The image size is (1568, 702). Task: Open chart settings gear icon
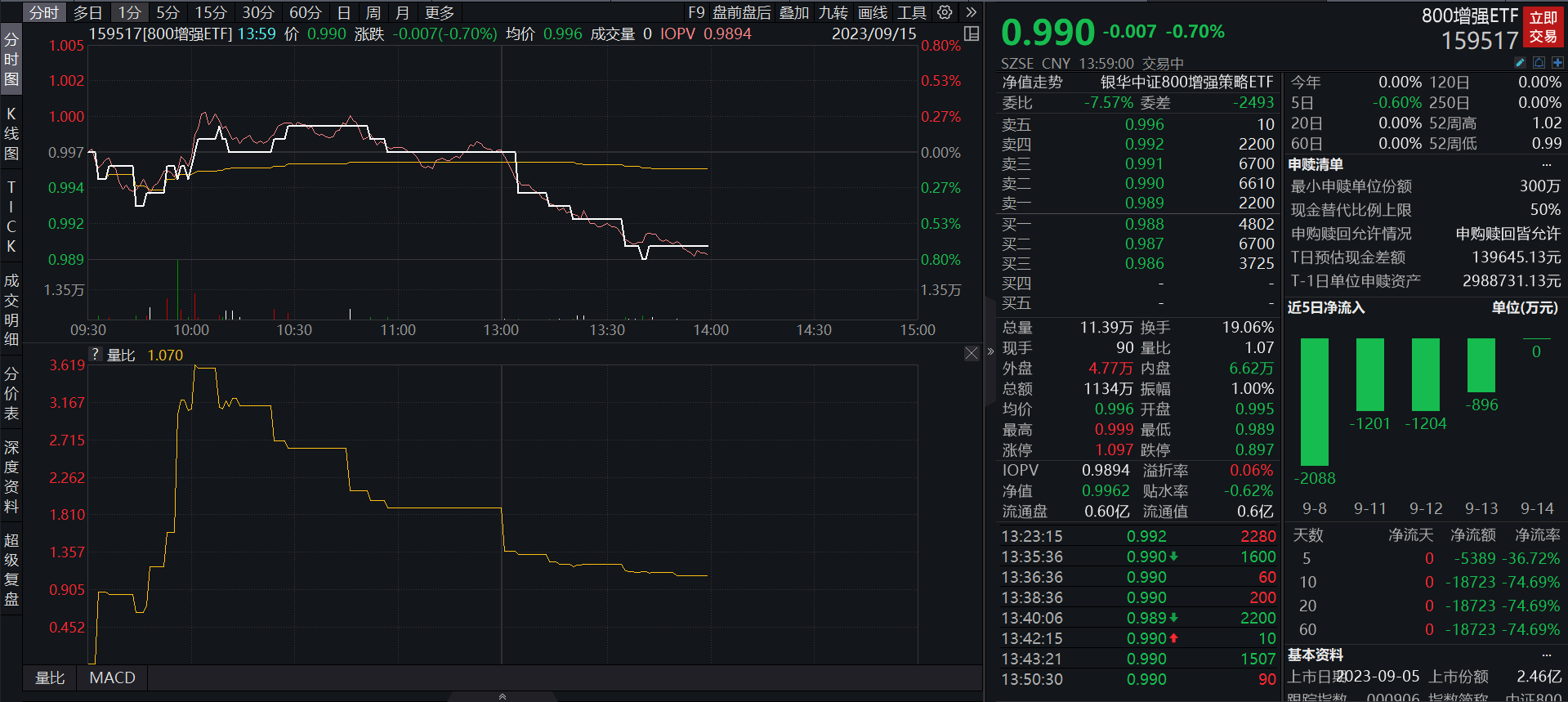coord(945,12)
